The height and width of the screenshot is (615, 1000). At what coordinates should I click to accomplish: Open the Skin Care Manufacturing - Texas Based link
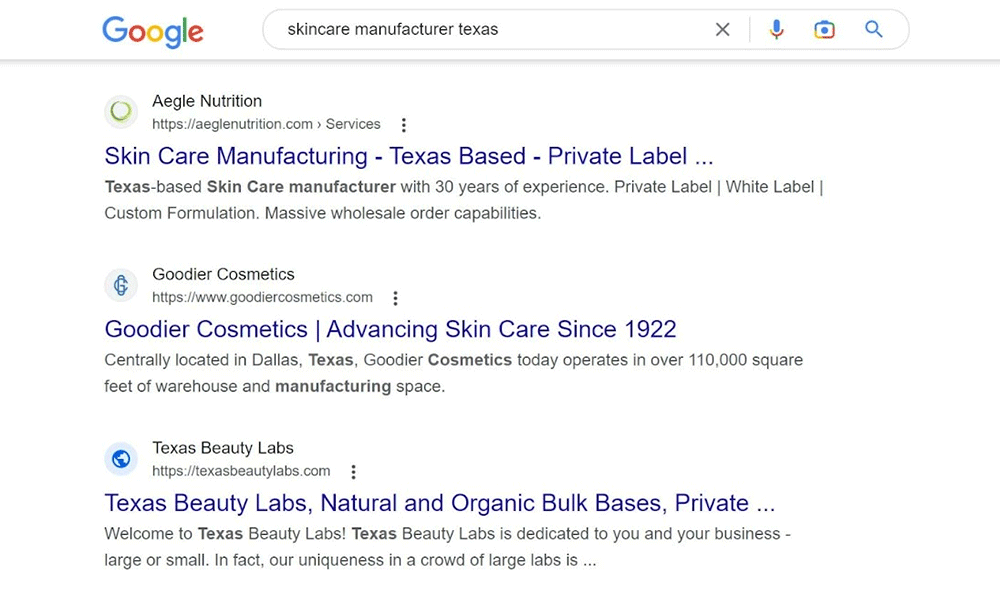point(409,156)
